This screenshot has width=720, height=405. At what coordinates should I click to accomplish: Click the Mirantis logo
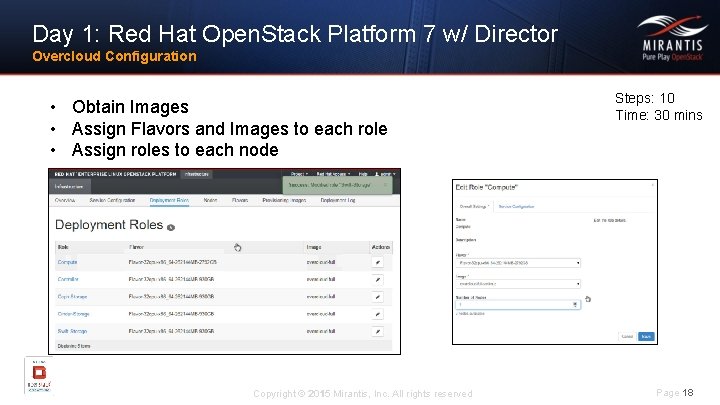point(672,39)
